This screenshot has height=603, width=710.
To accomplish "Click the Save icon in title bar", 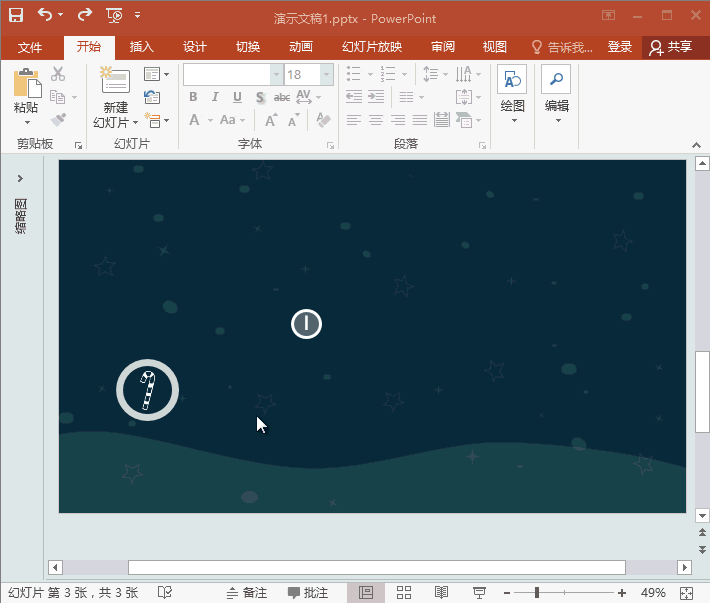I will tap(16, 15).
